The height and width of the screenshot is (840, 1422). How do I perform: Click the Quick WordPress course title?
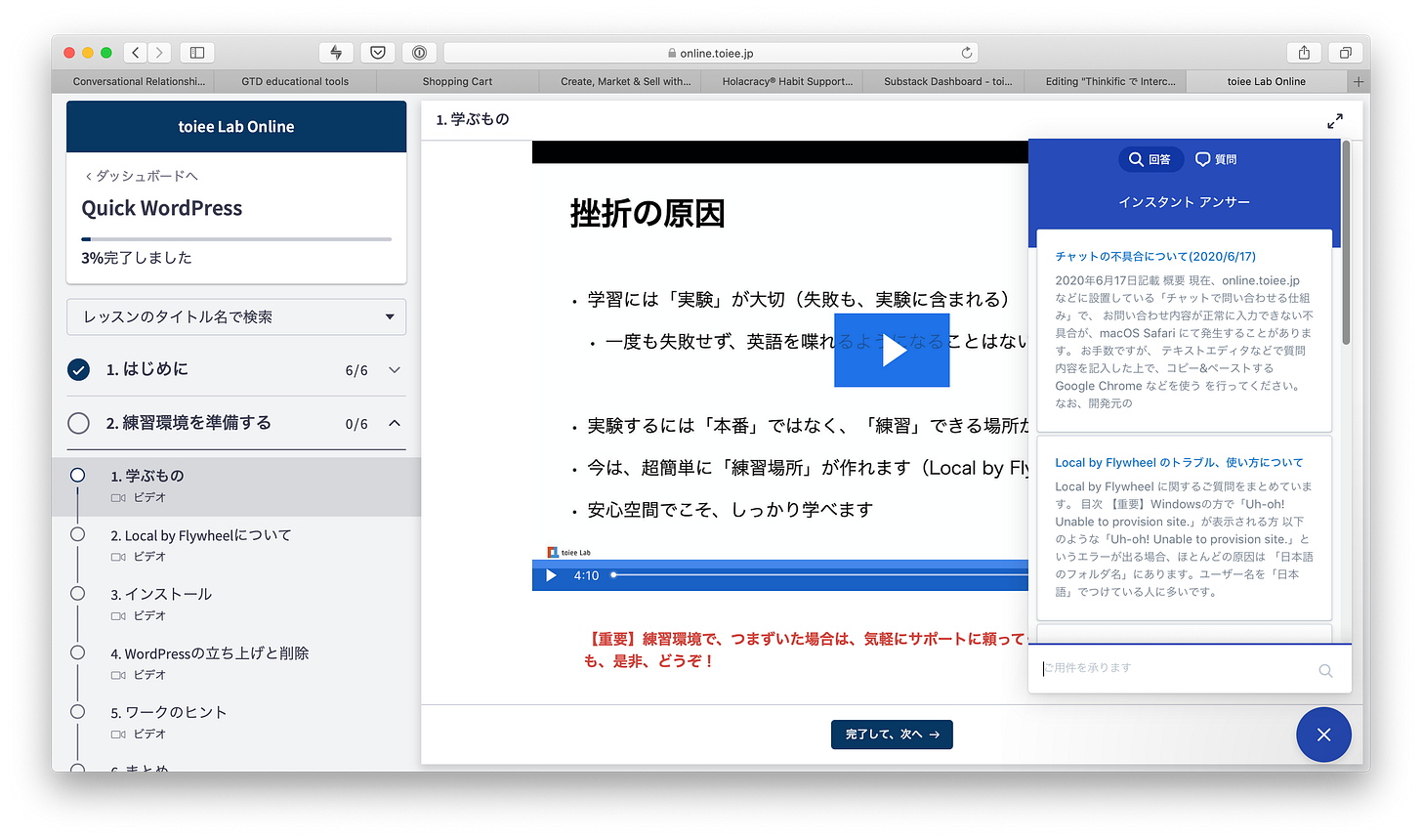click(162, 208)
